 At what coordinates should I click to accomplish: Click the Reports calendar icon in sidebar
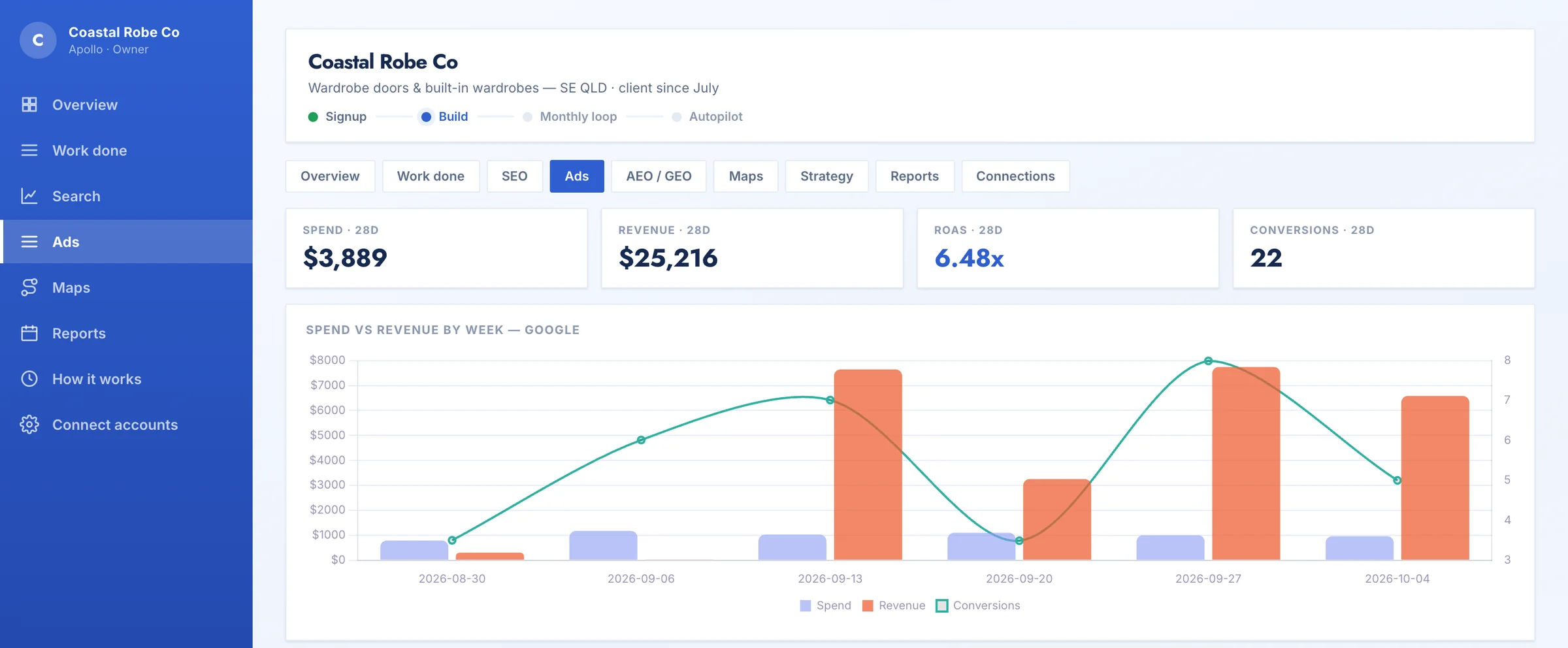click(29, 333)
